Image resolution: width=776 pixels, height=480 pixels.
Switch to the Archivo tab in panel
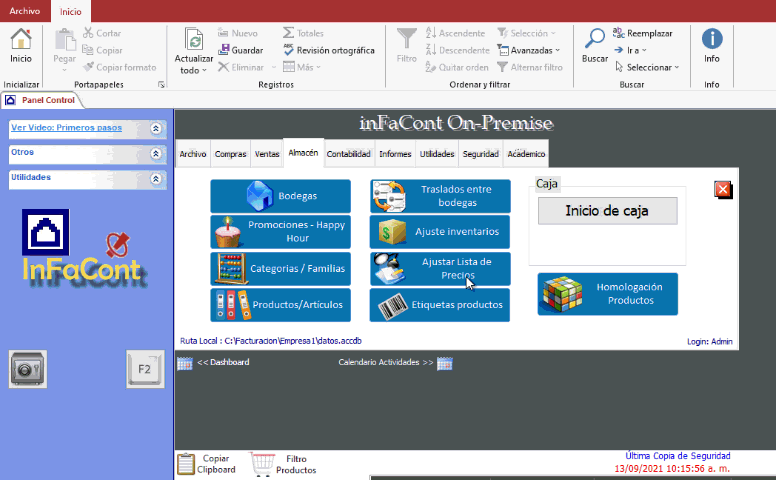pos(193,154)
